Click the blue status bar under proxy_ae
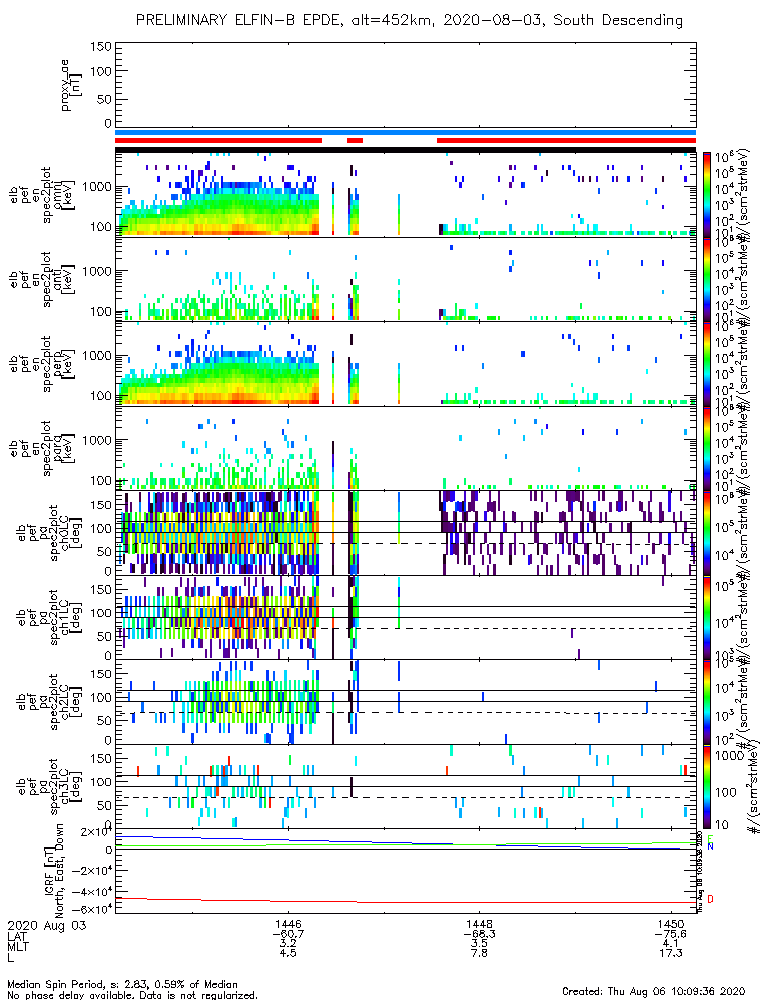The height and width of the screenshot is (1000, 775). (x=405, y=133)
